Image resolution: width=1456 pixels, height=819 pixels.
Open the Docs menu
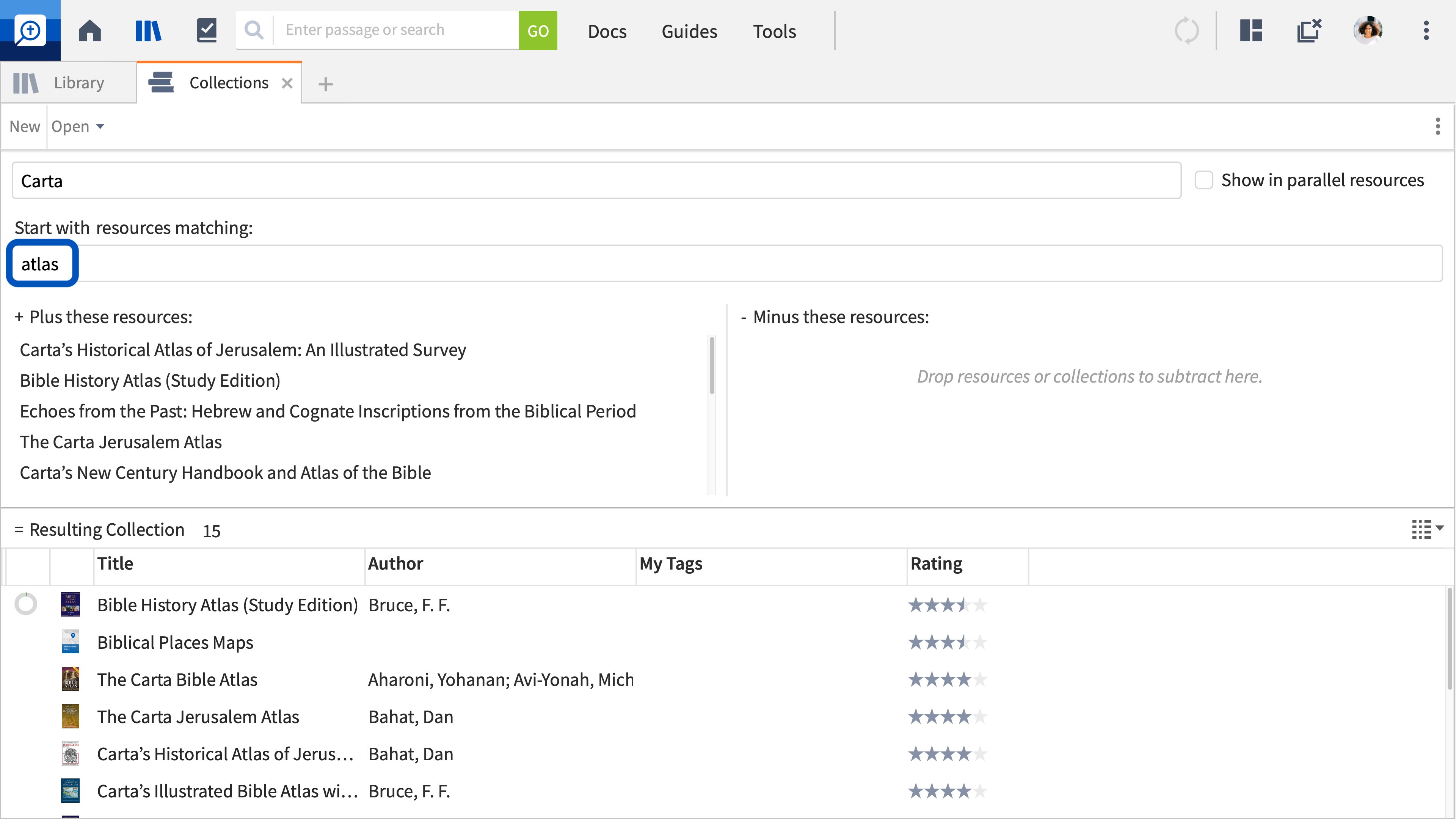tap(607, 31)
